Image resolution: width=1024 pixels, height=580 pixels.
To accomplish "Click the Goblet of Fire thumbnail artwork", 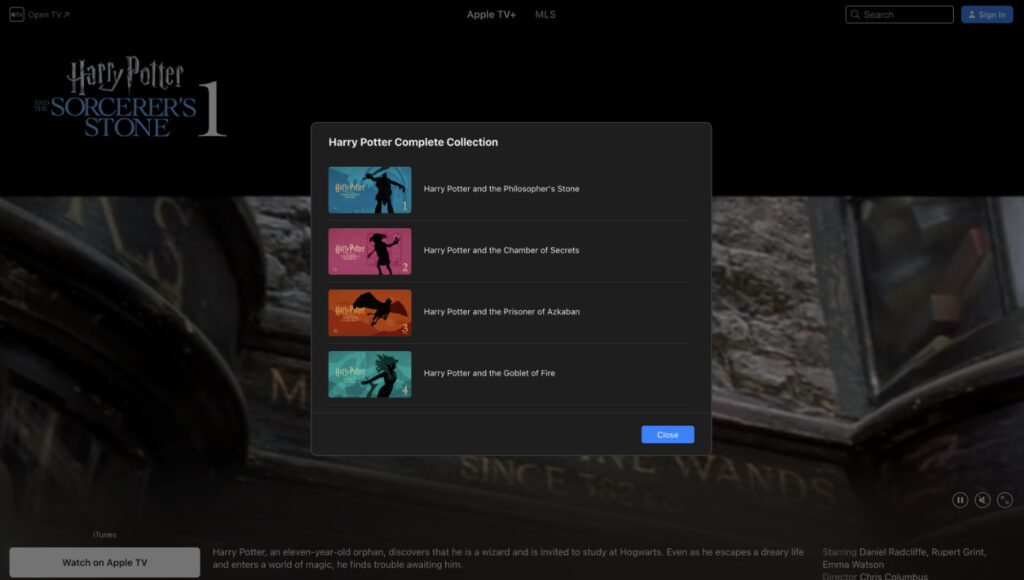I will (370, 373).
